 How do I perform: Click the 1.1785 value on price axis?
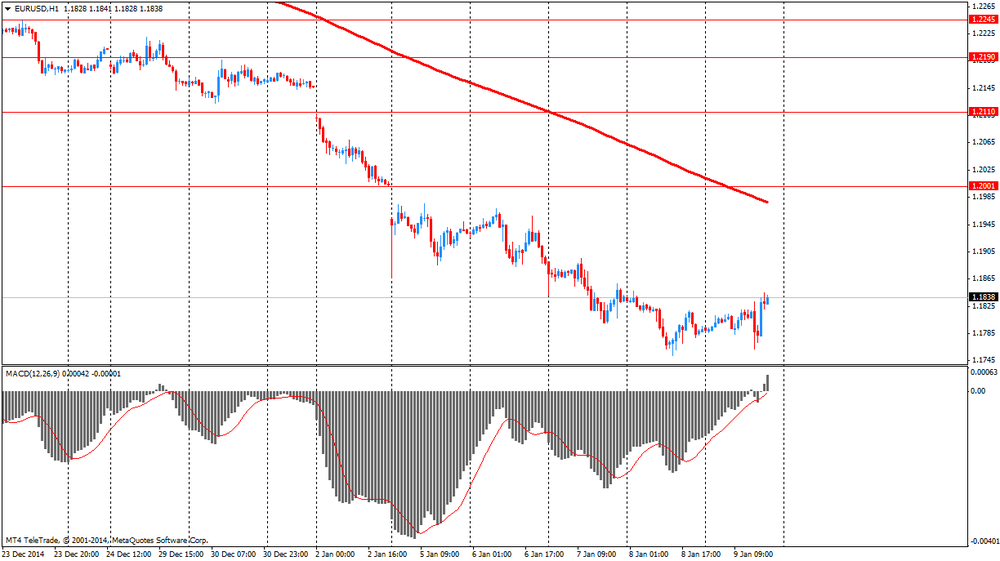[x=983, y=333]
